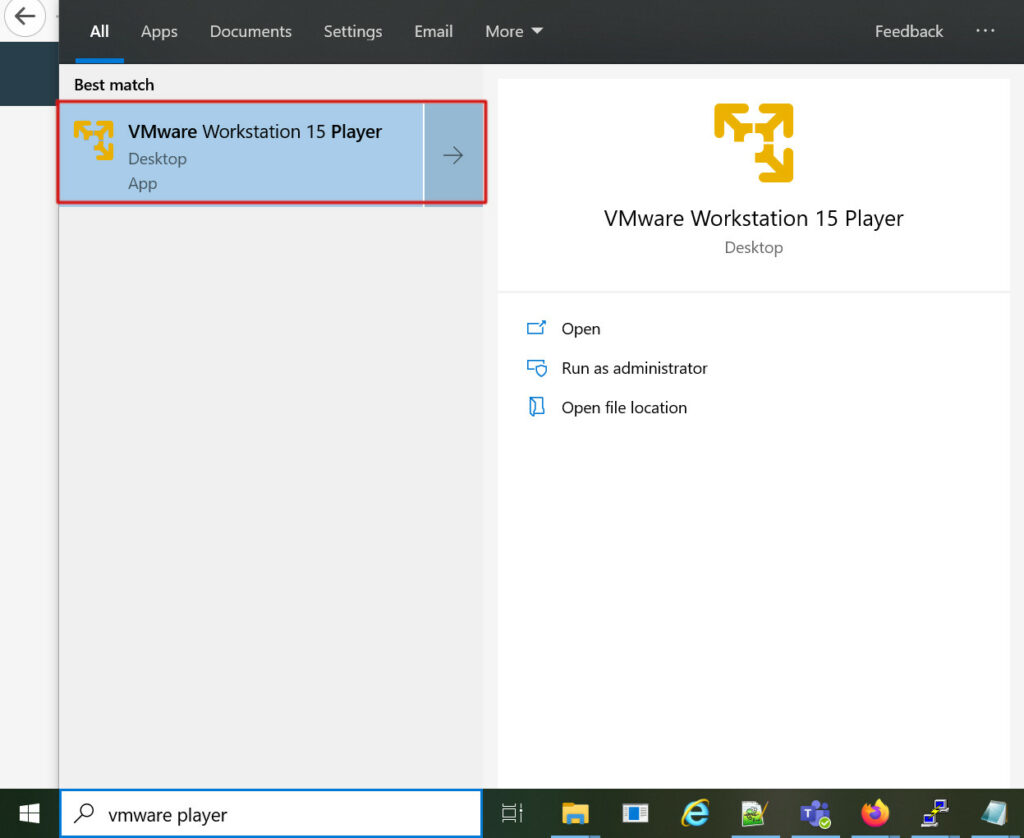This screenshot has height=838, width=1024.
Task: Open the Feedback link
Action: point(908,31)
